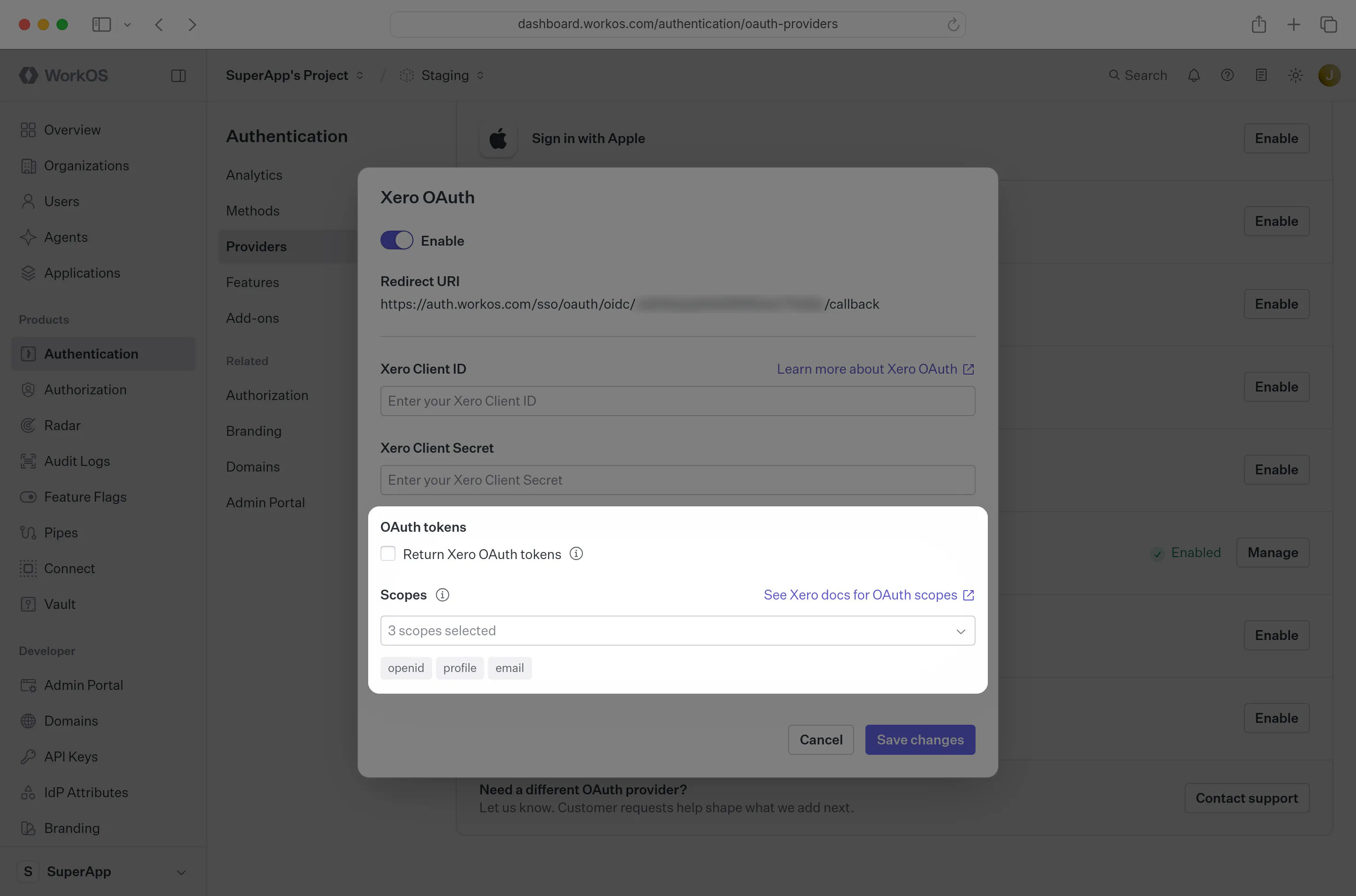Toggle the light theme sun icon
The width and height of the screenshot is (1356, 896).
pyautogui.click(x=1295, y=75)
